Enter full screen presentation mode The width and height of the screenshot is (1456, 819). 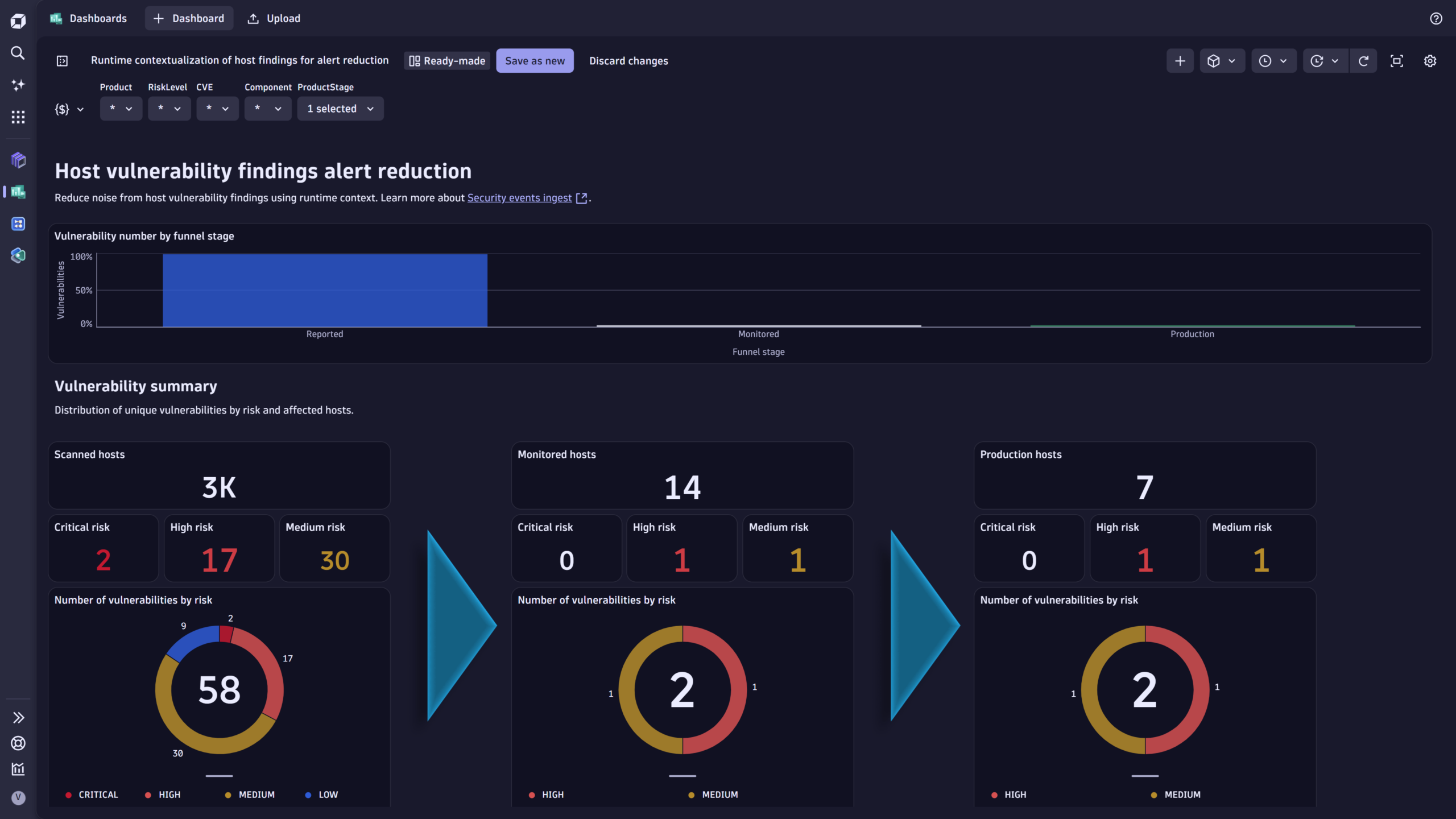(1397, 61)
